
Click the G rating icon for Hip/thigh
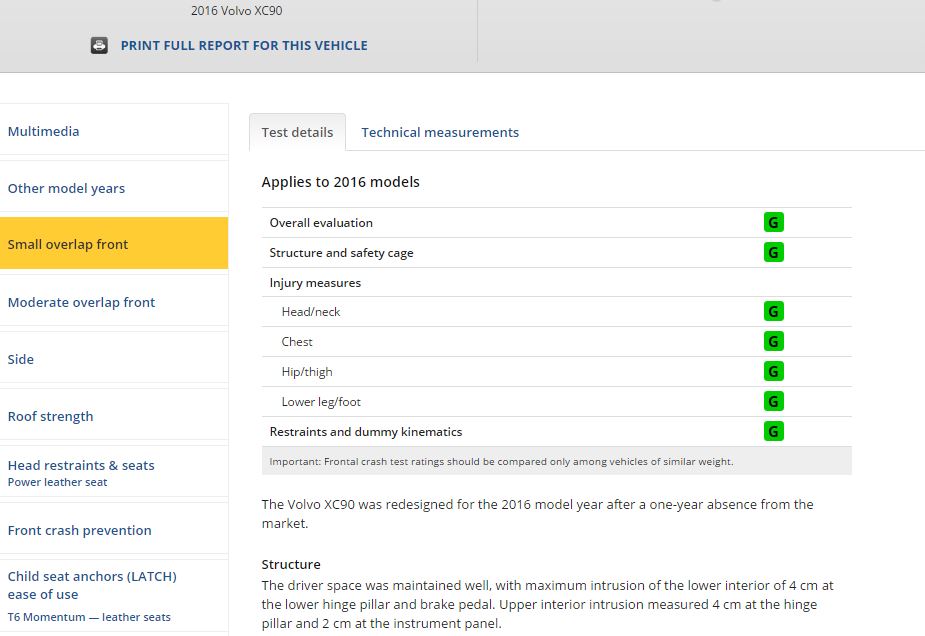point(773,371)
